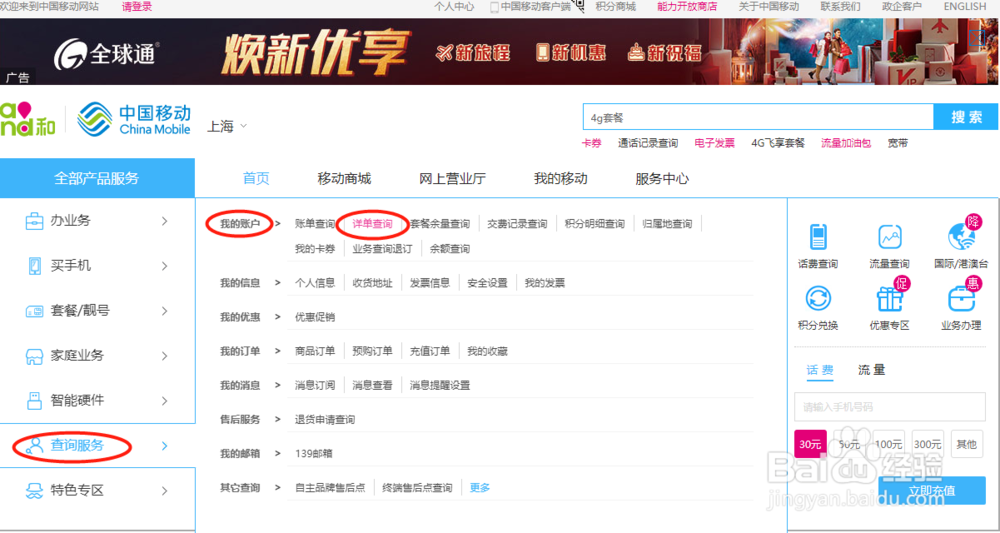The image size is (1000, 533).
Task: Switch to the 话费 recharge tab
Action: pos(820,370)
